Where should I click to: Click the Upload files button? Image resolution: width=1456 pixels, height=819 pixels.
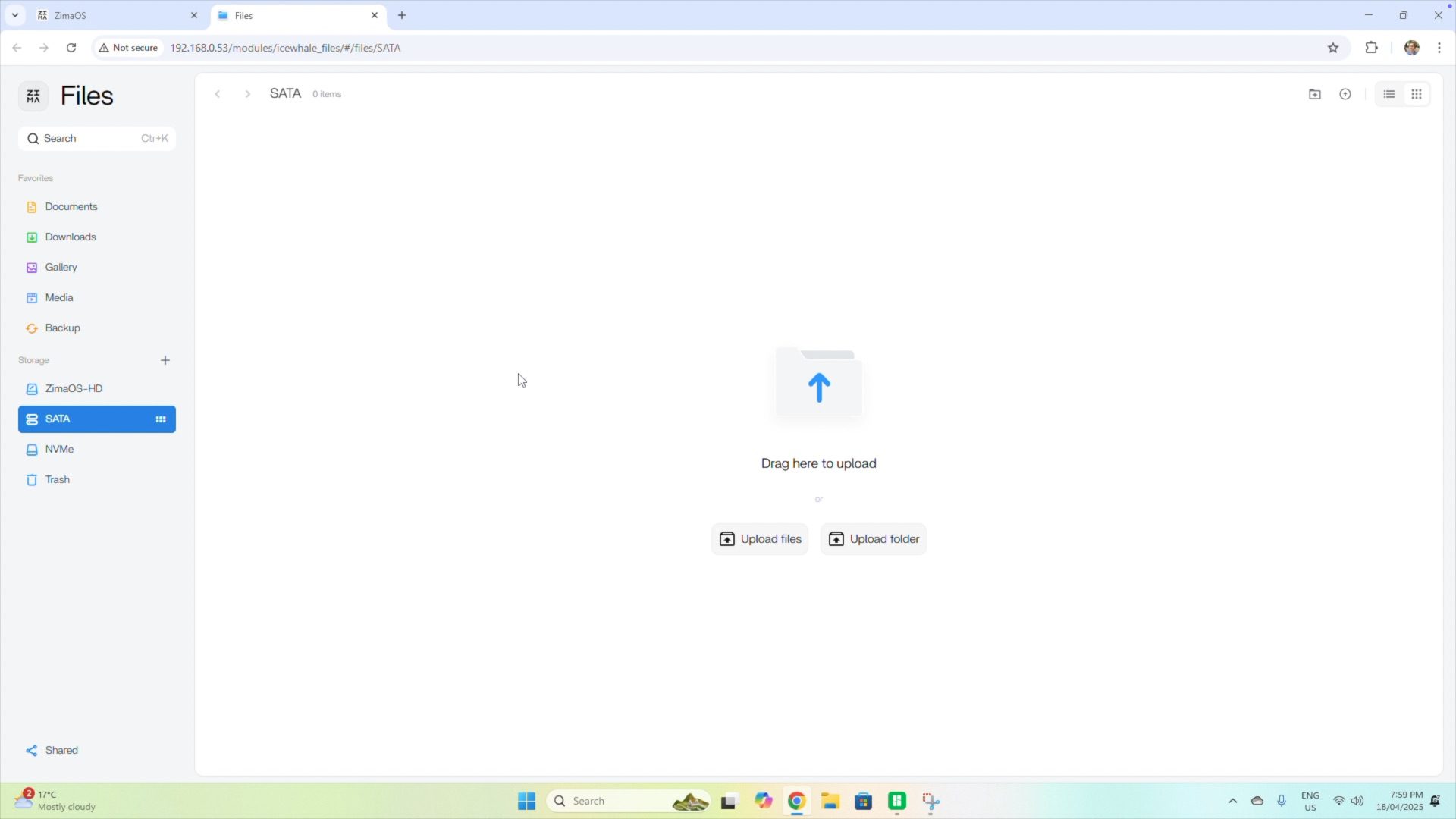760,539
